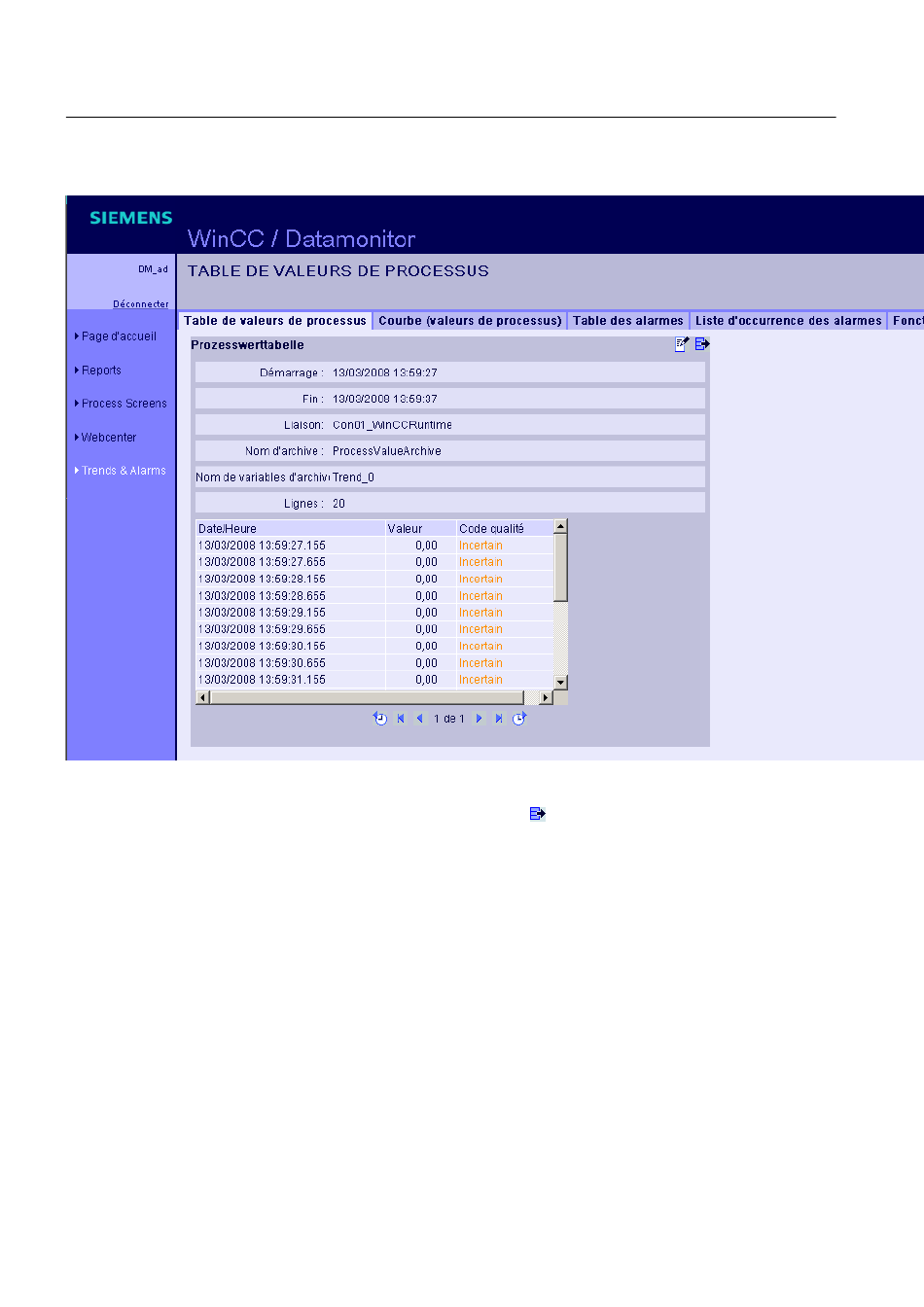Click the Déconnecter logout link
This screenshot has width=924, height=1307.
click(141, 303)
